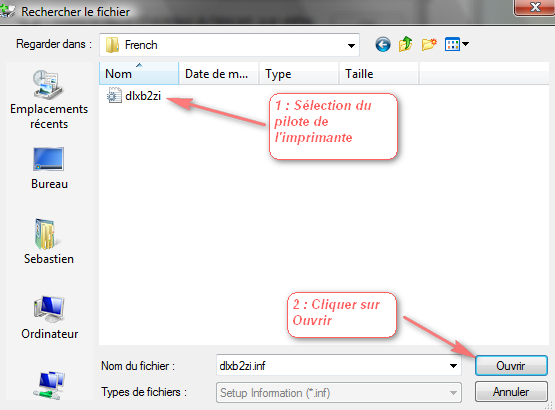Open Ordinateur in the sidebar
Image resolution: width=555 pixels, height=410 pixels.
49,318
